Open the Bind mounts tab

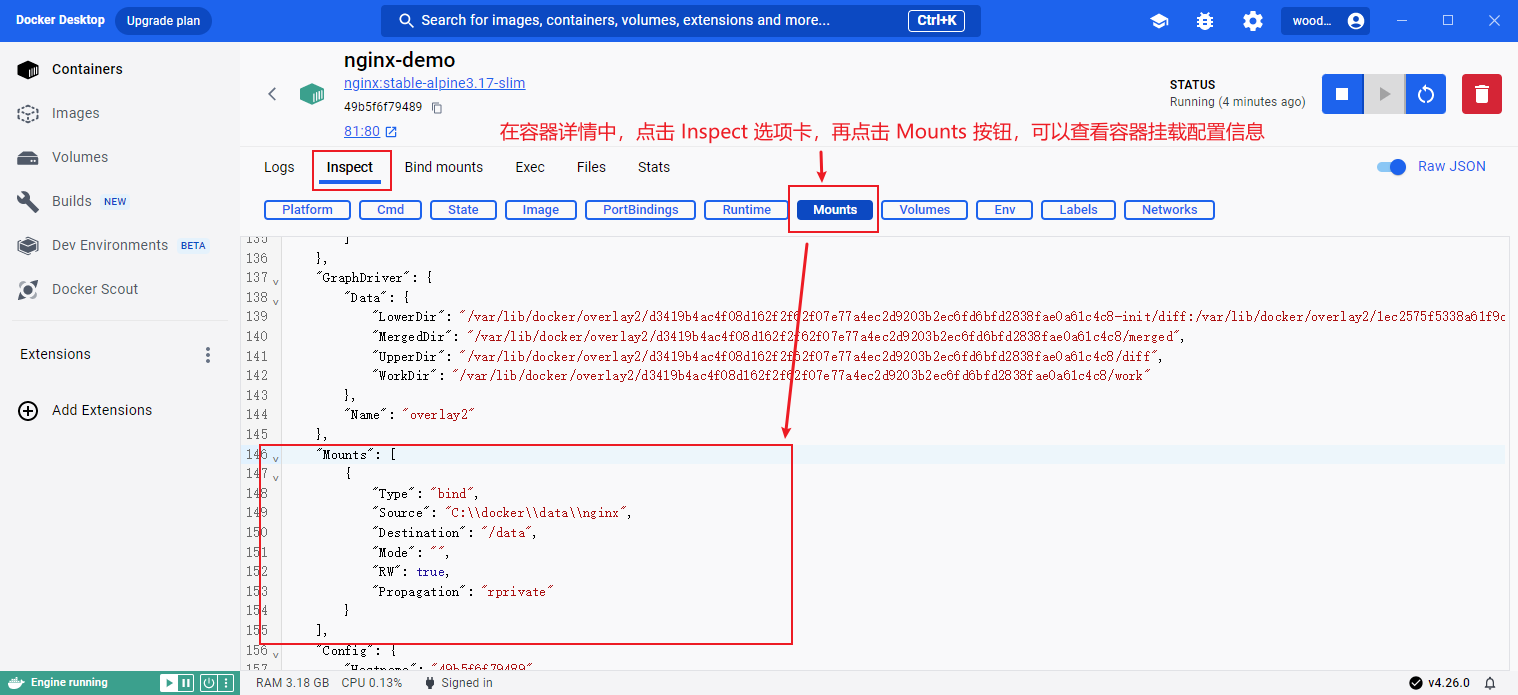(x=444, y=167)
